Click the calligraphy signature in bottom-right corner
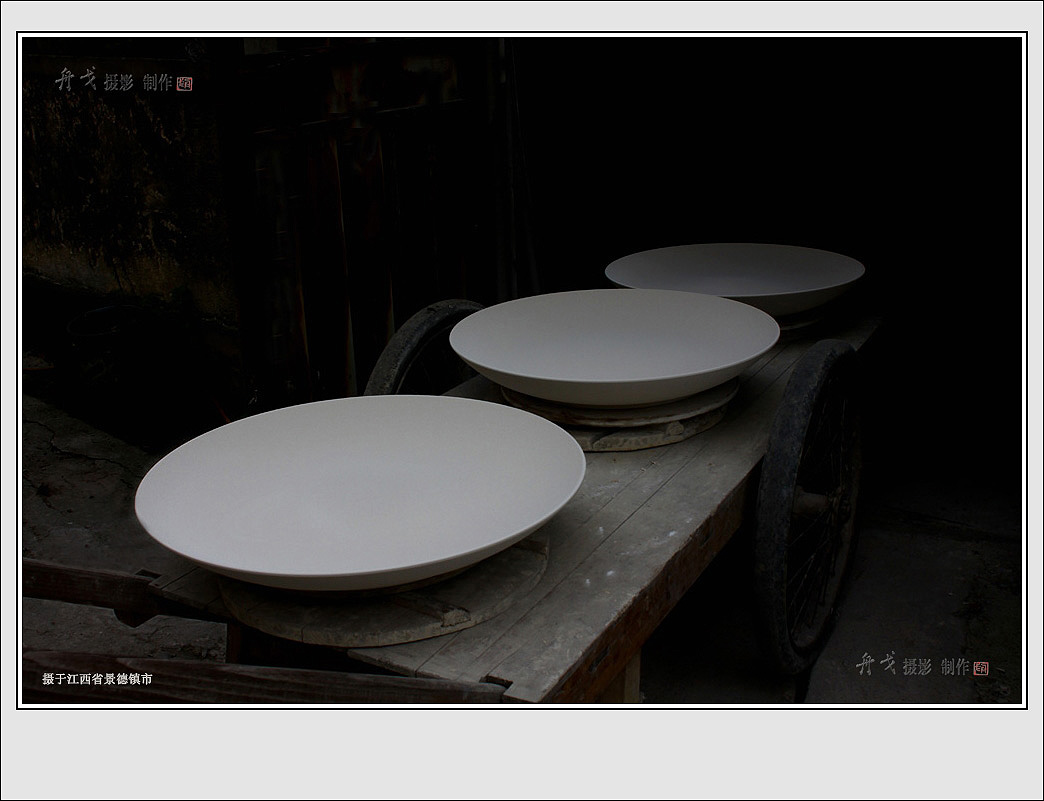The image size is (1044, 801). [x=876, y=664]
